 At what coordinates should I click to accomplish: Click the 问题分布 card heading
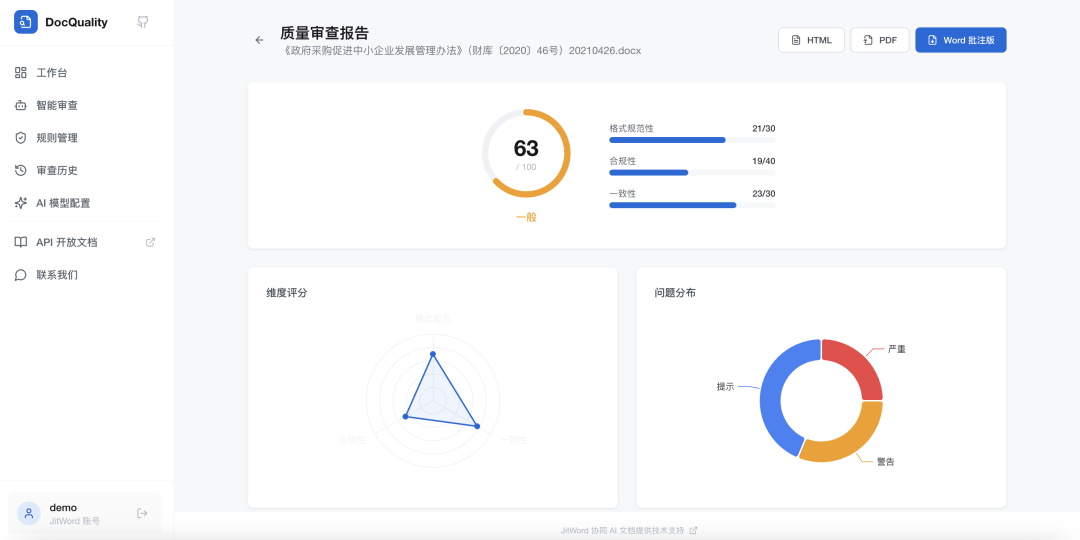675,293
